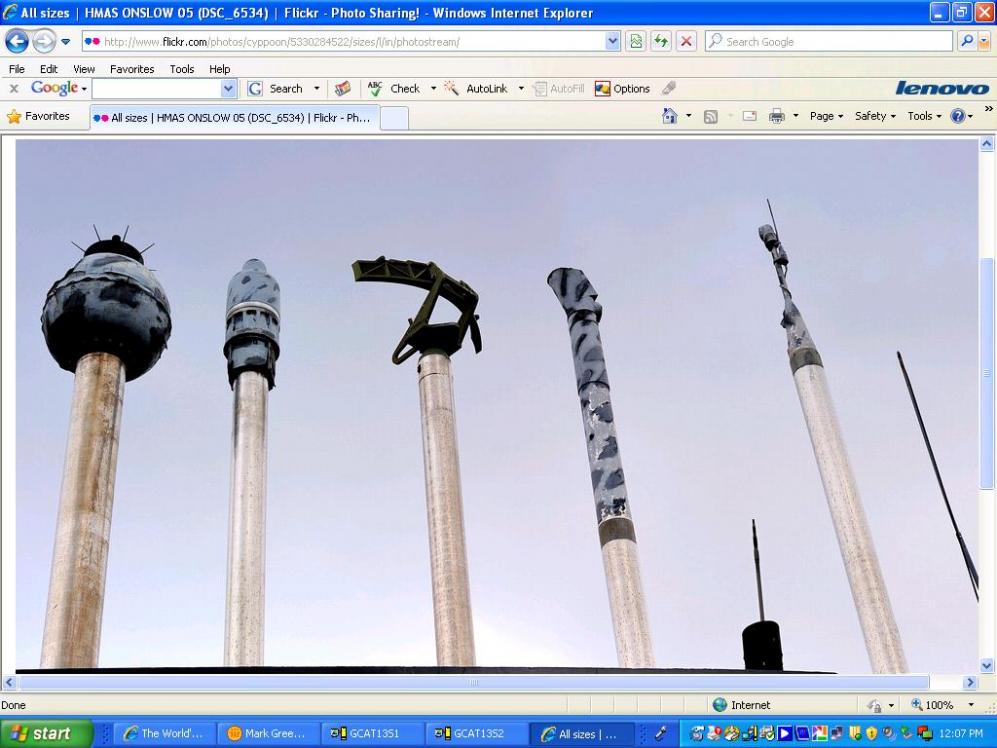Open the Home page icon

coord(670,116)
